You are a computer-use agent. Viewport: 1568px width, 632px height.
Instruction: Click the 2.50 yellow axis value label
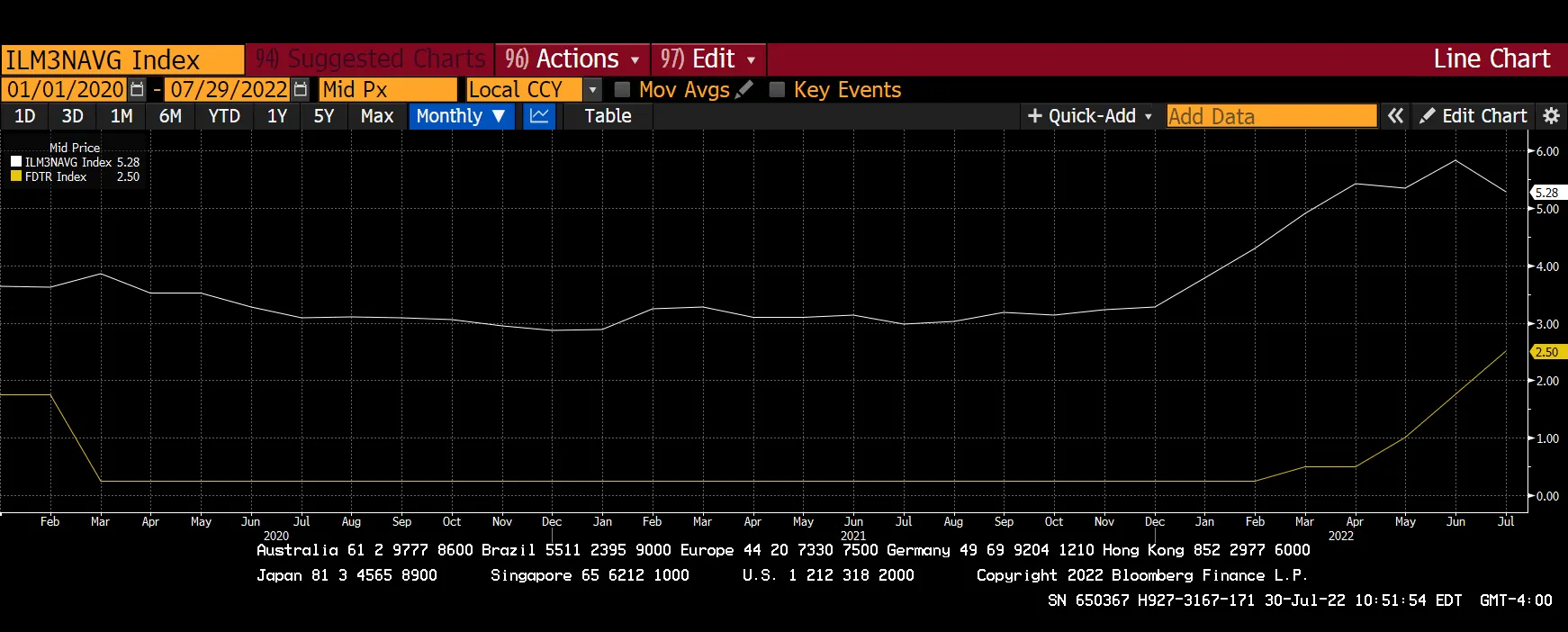point(1548,352)
